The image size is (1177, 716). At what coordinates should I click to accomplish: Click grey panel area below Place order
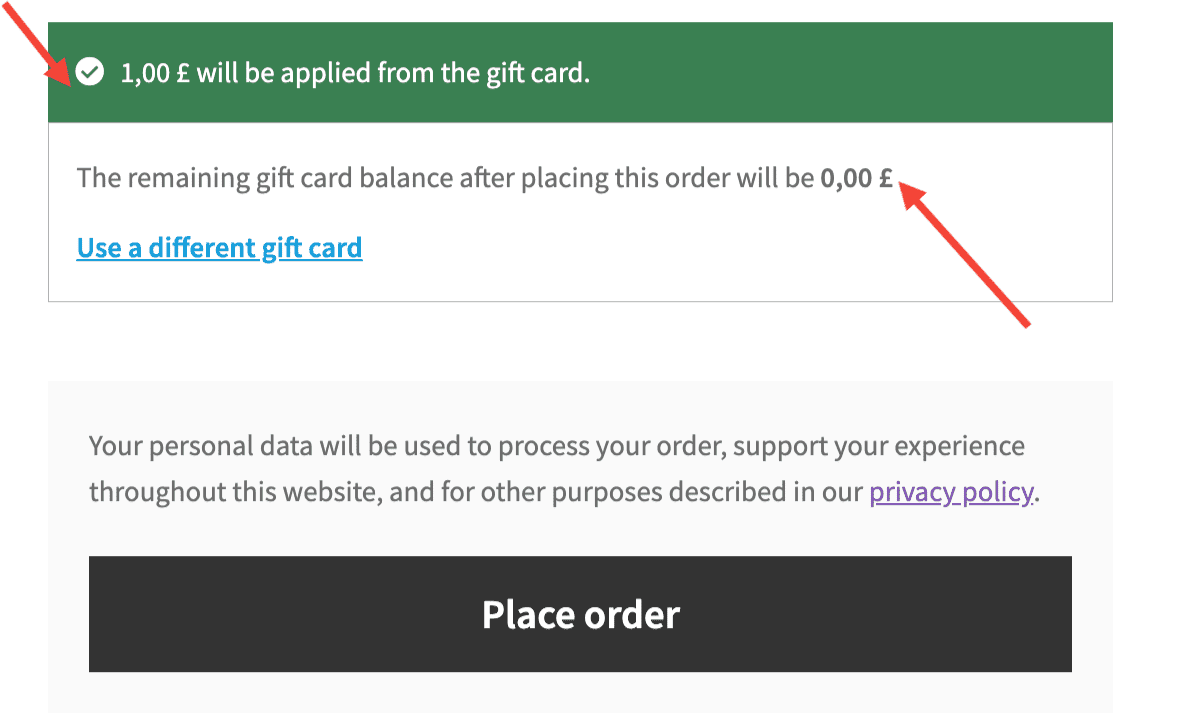point(580,693)
